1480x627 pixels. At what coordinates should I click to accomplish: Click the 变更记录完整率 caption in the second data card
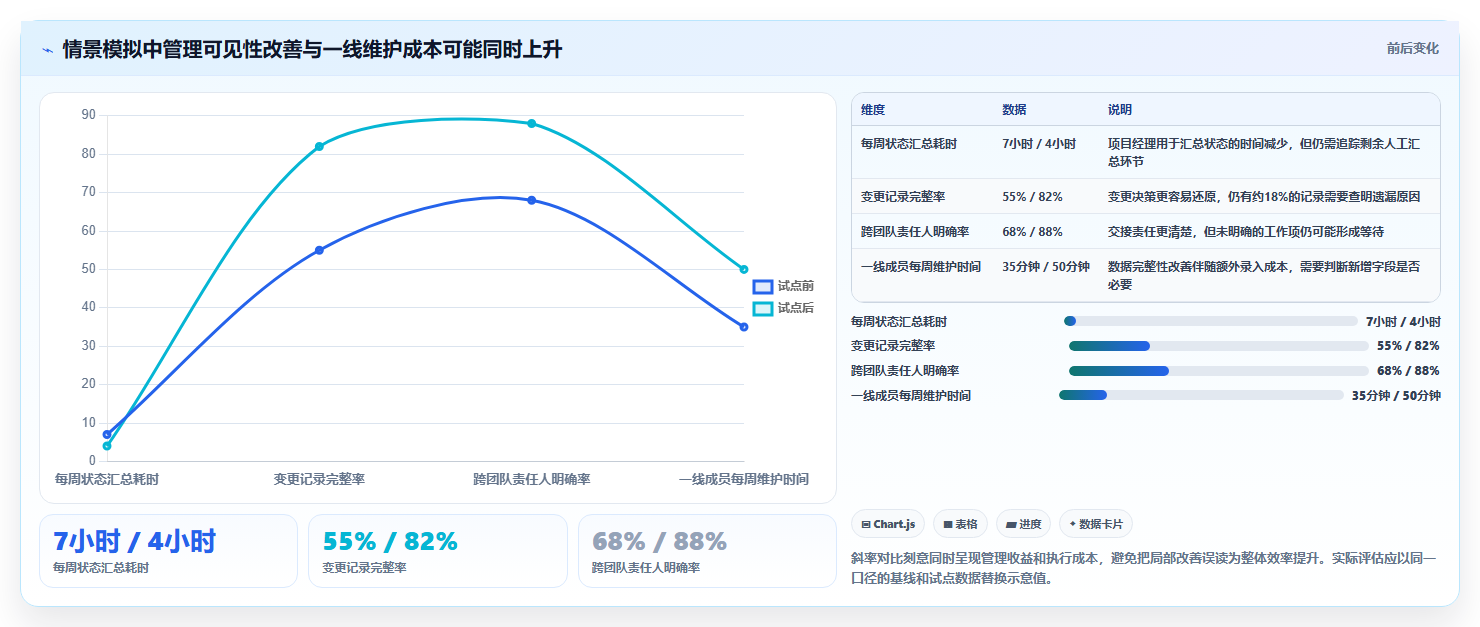pos(364,568)
